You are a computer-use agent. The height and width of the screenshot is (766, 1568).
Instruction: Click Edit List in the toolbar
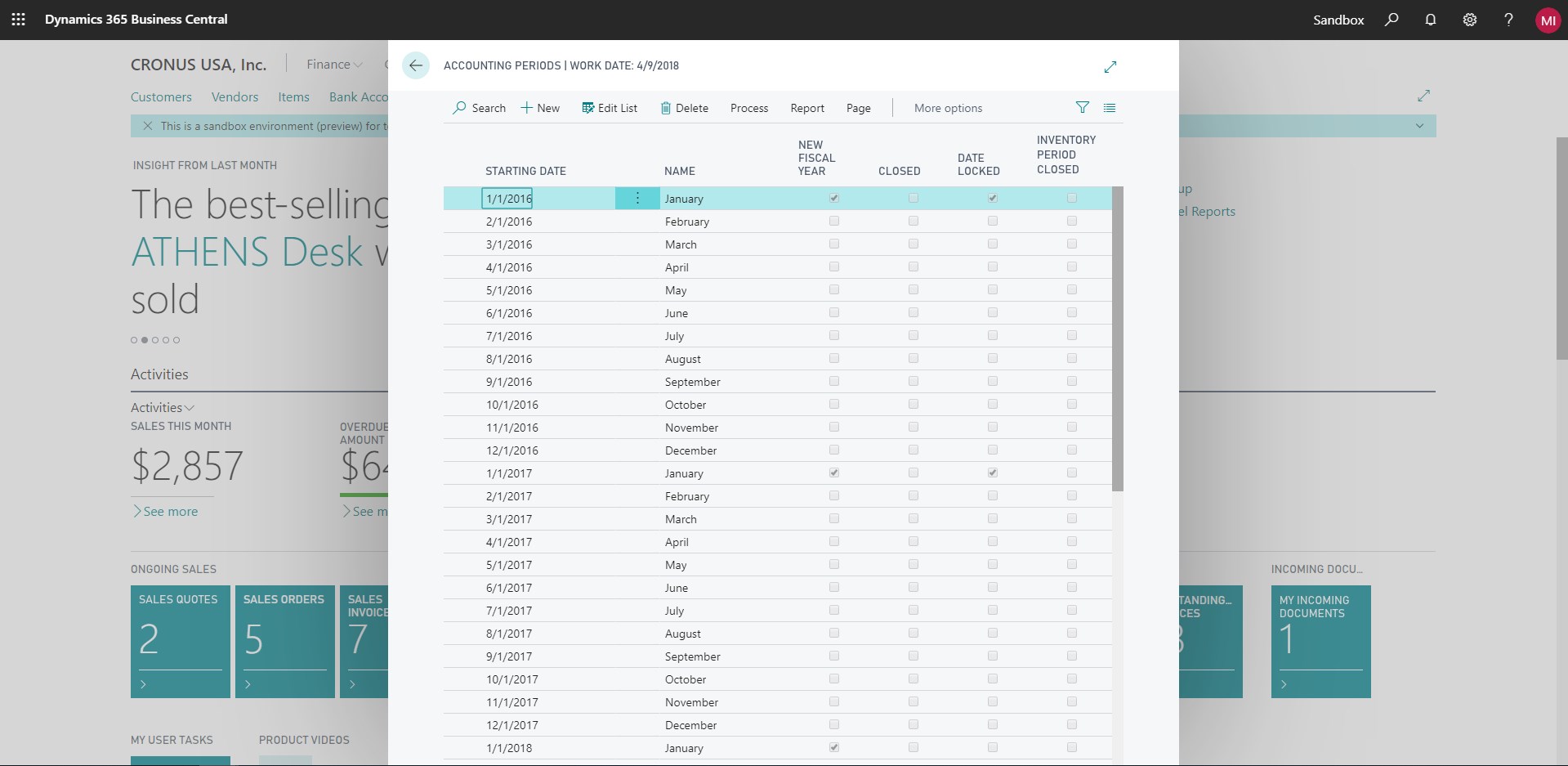pyautogui.click(x=610, y=108)
